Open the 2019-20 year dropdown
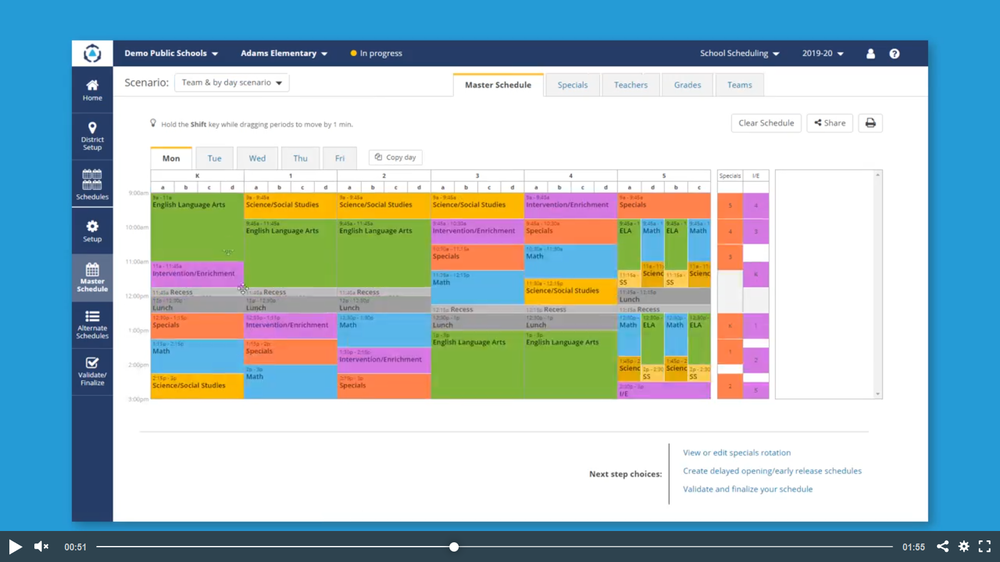The image size is (1000, 562). 823,54
